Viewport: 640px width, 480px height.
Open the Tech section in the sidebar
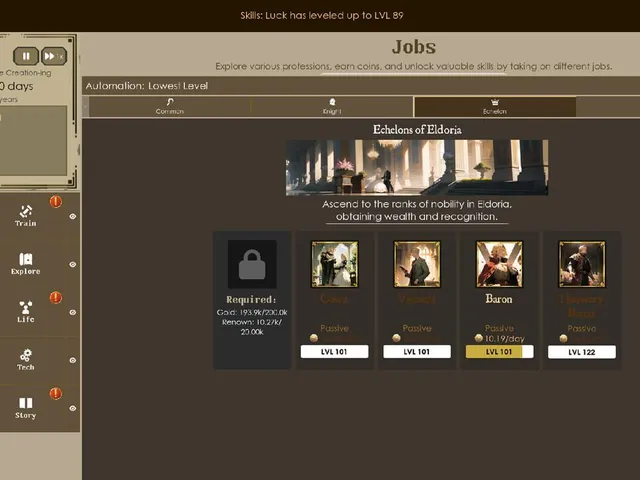pos(26,360)
